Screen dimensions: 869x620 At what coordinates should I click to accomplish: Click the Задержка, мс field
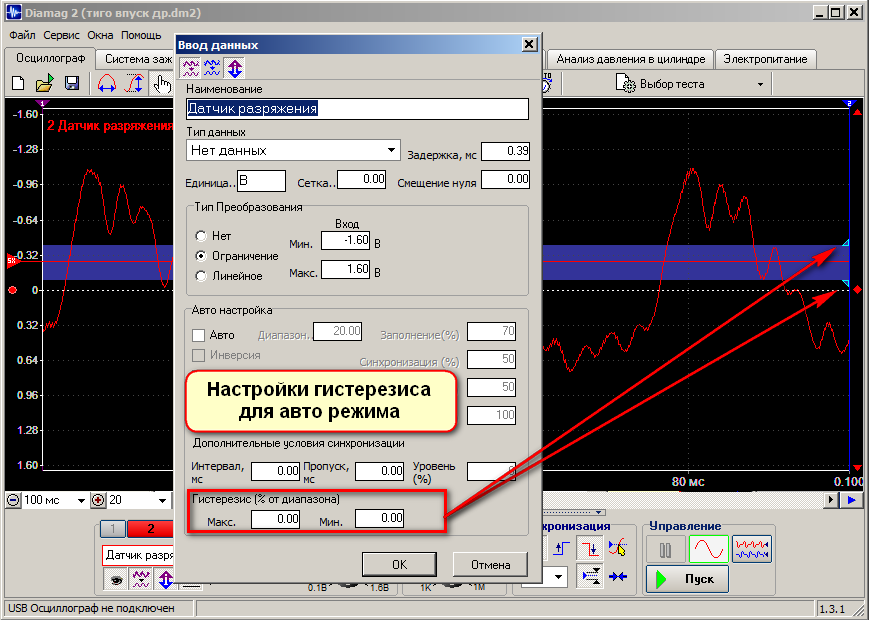point(505,151)
